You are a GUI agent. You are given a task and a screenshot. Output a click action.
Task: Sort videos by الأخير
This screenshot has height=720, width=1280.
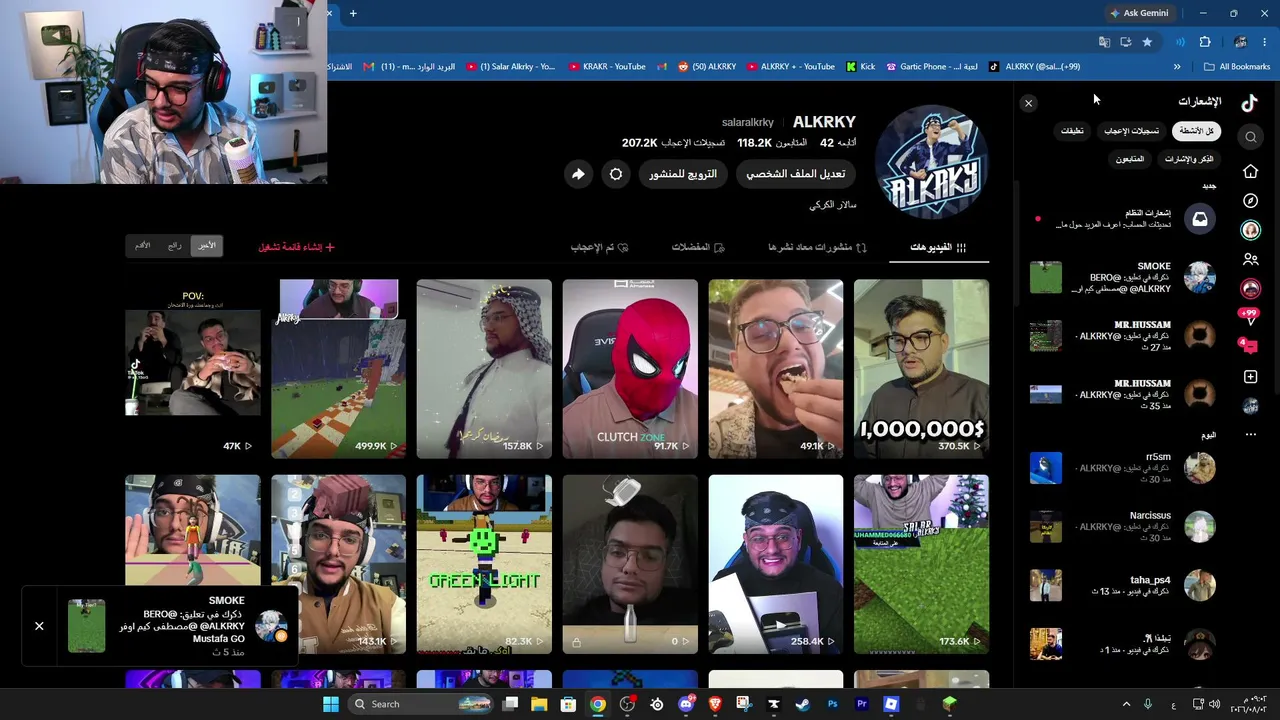point(207,246)
